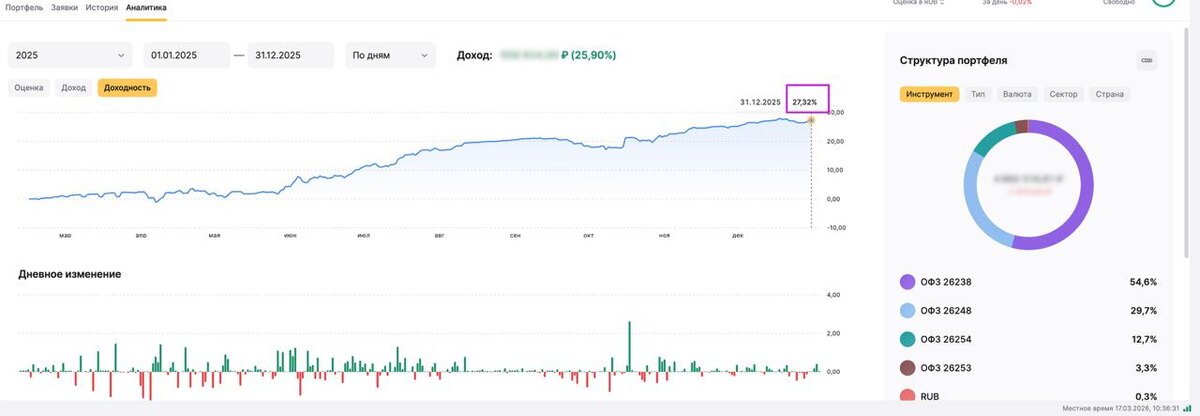The width and height of the screenshot is (1200, 416).
Task: Click the Местное время status bar text
Action: coord(1120,408)
